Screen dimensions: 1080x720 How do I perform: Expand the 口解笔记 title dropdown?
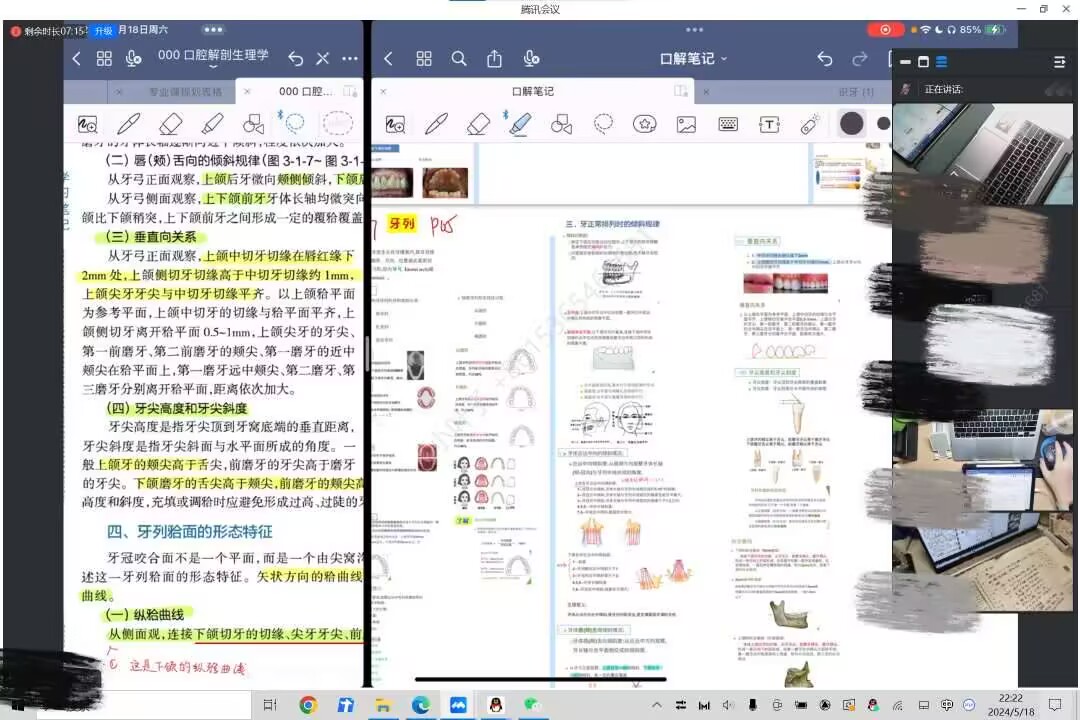(722, 59)
